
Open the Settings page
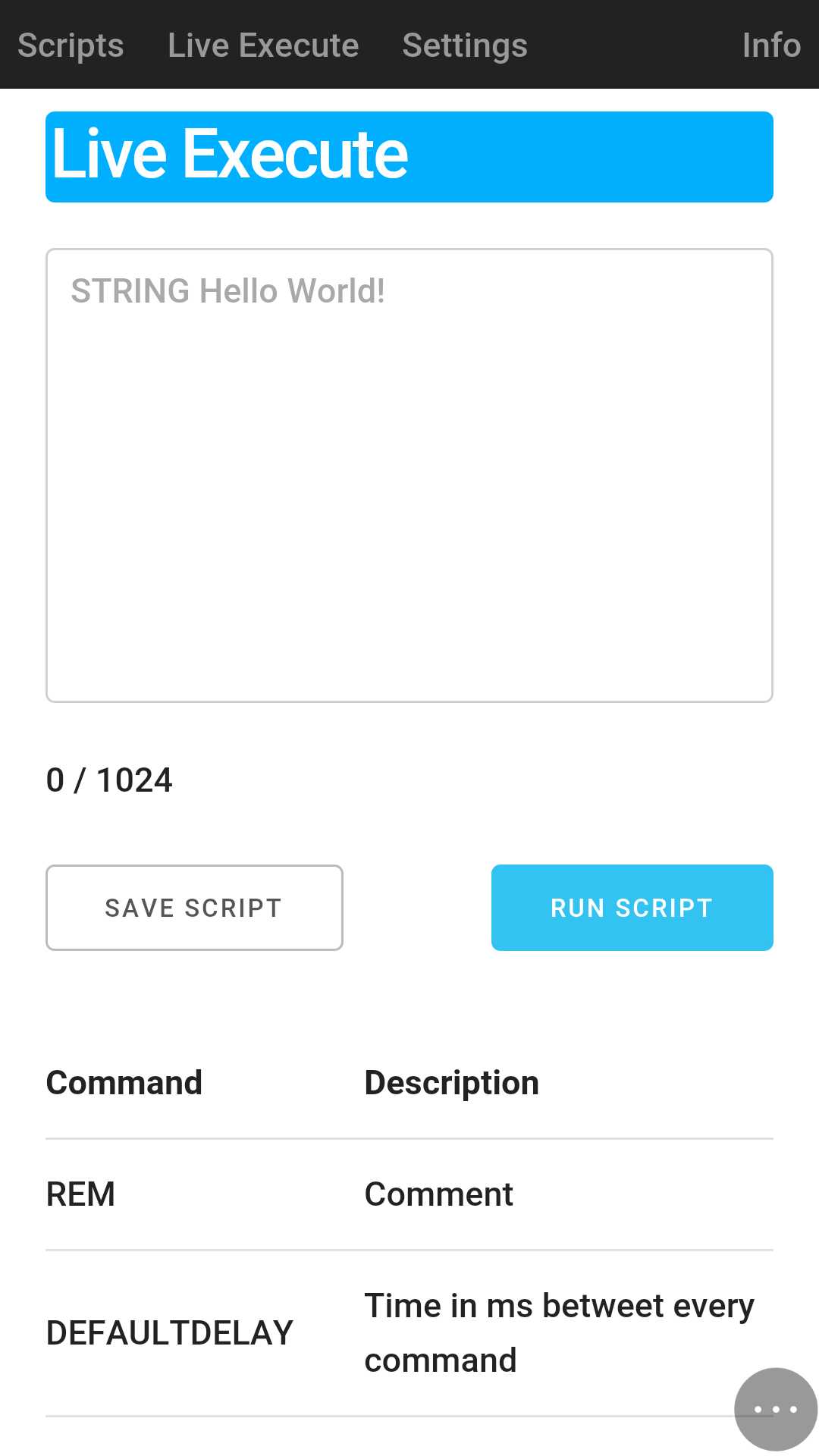[465, 45]
